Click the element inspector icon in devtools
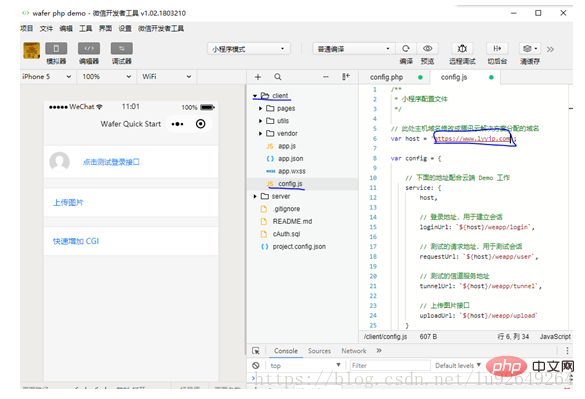The image size is (585, 399). (256, 351)
